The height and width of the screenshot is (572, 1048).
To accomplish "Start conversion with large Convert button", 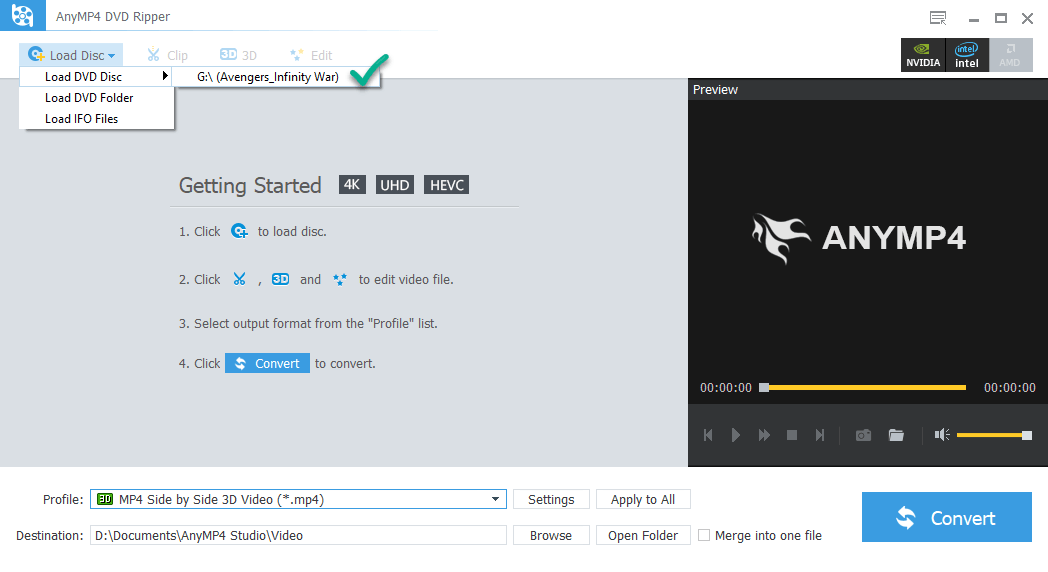I will (x=946, y=517).
